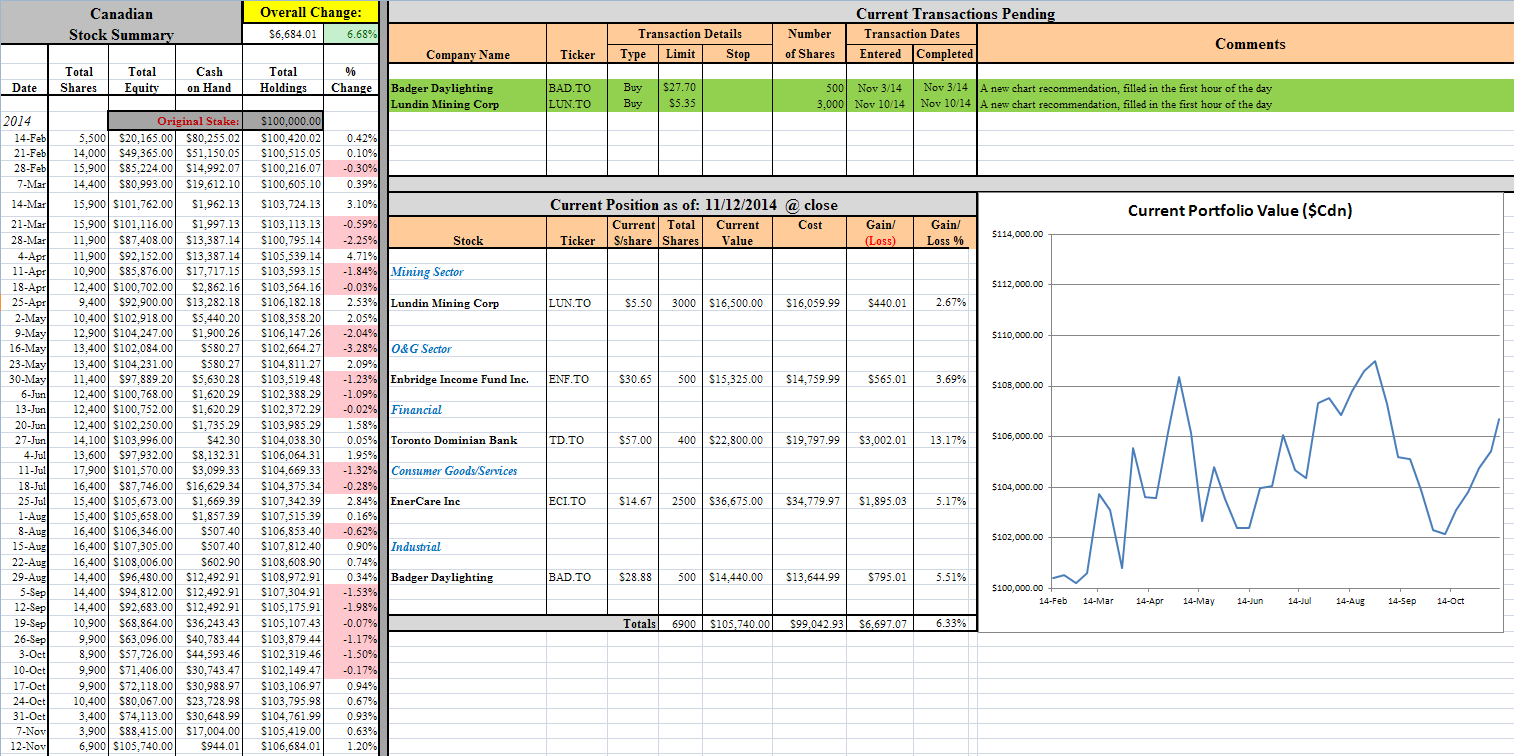Image resolution: width=1514 pixels, height=756 pixels.
Task: Select the 13.17% gain percentage cell
Action: click(x=945, y=440)
